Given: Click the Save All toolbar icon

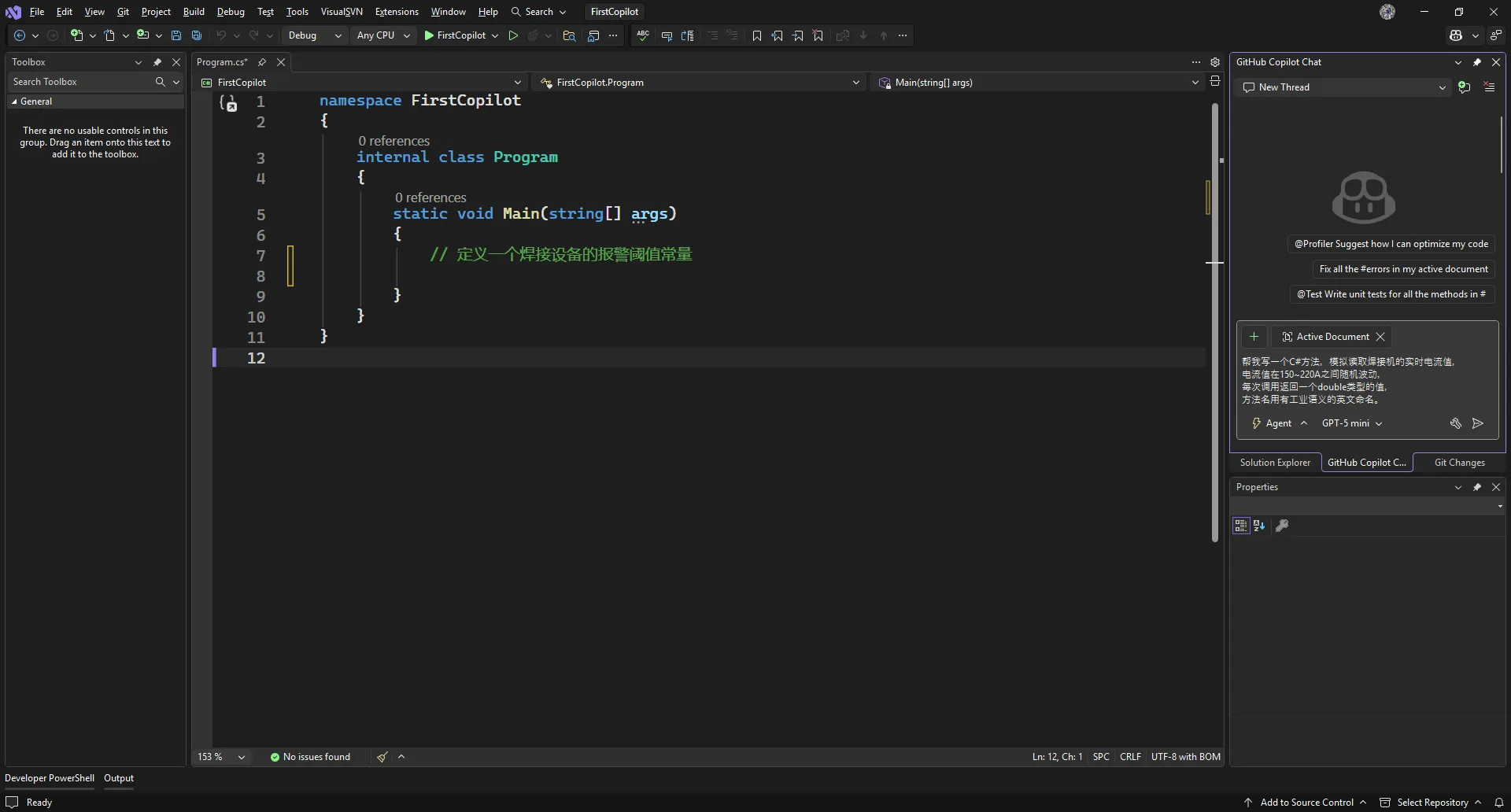Looking at the screenshot, I should (197, 35).
